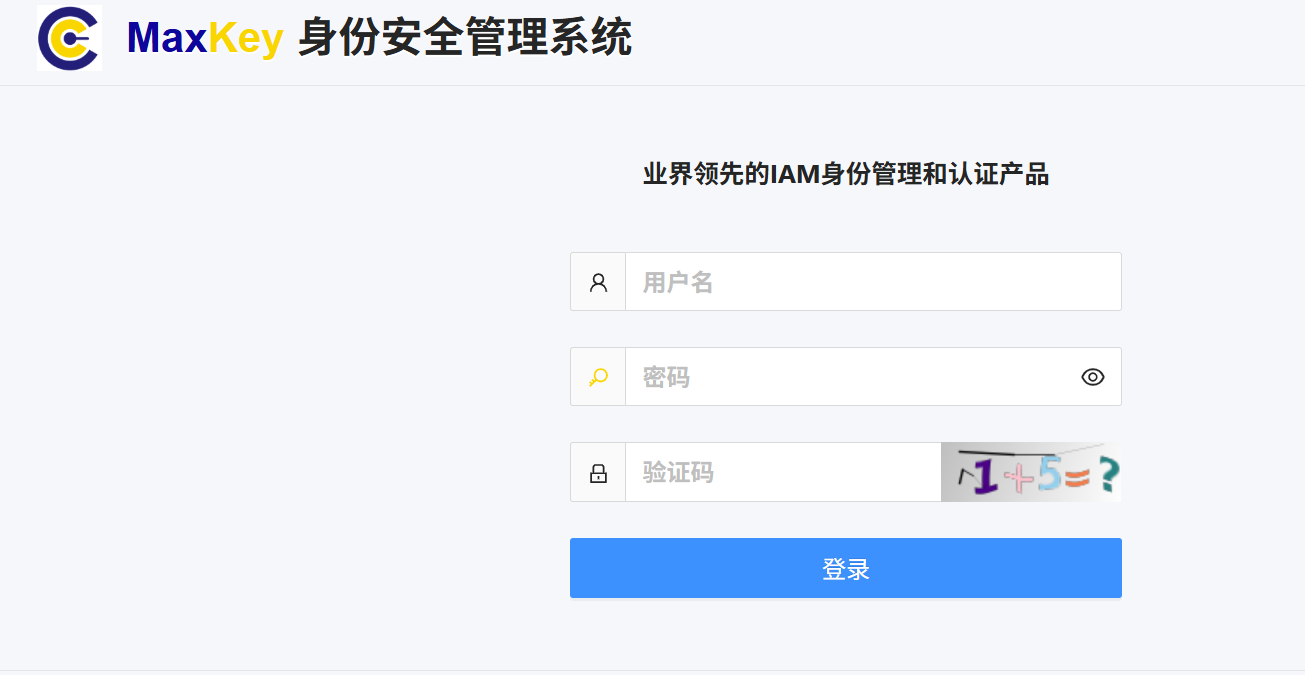Click the pink plus sign in the captcha

[x=1019, y=478]
